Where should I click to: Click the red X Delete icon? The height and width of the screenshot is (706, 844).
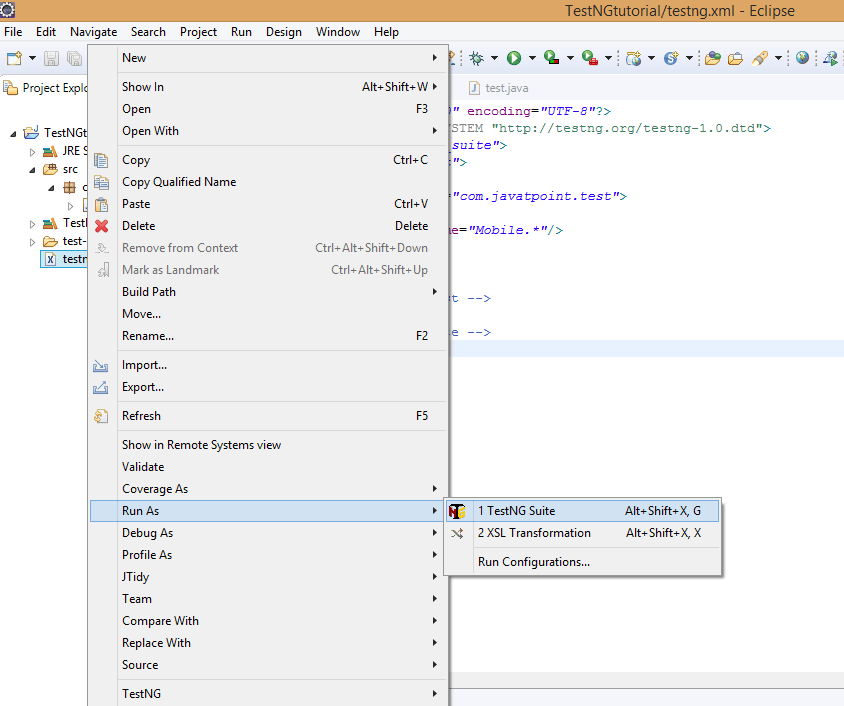click(101, 226)
